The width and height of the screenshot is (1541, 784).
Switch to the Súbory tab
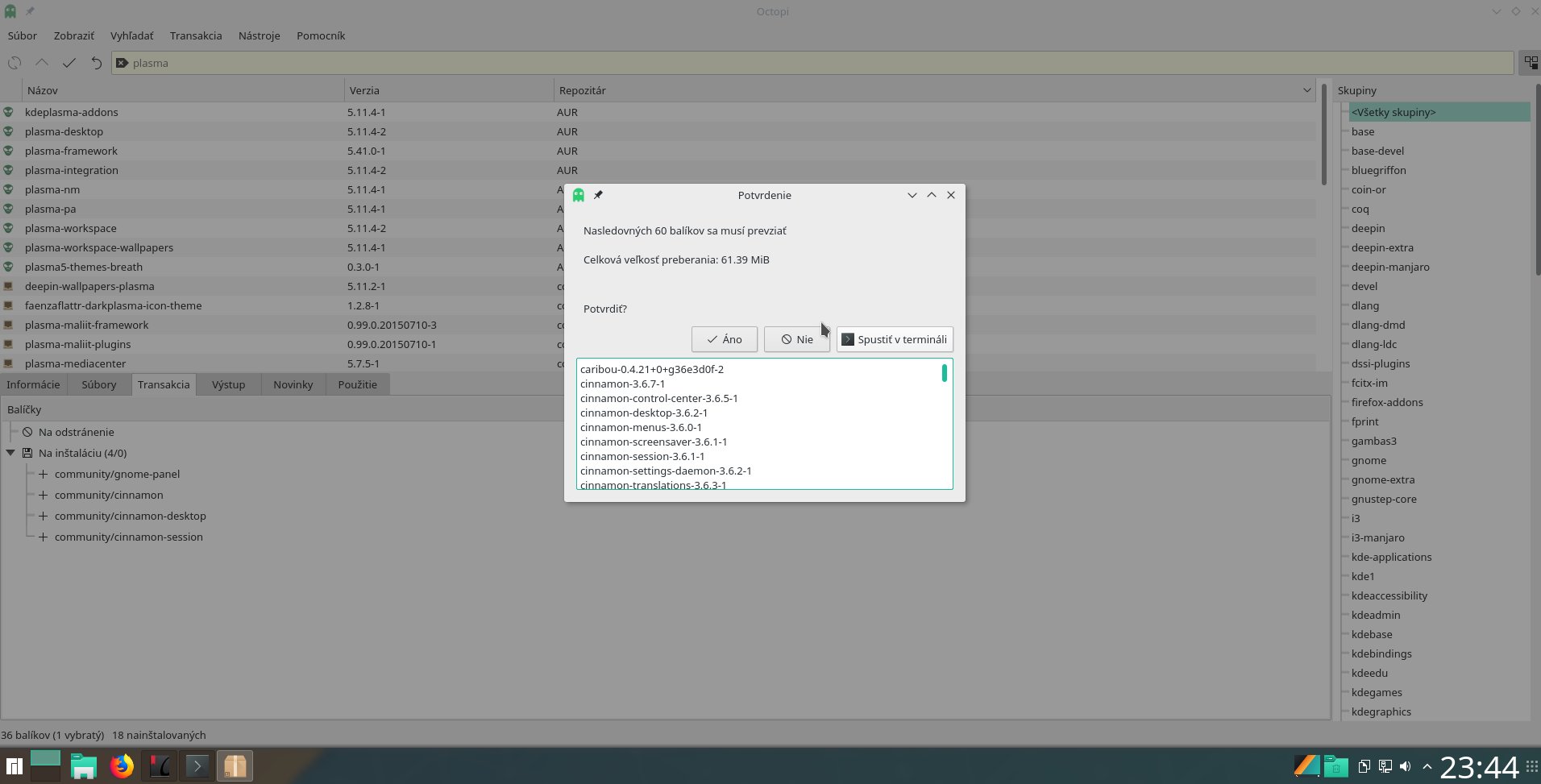pyautogui.click(x=99, y=384)
